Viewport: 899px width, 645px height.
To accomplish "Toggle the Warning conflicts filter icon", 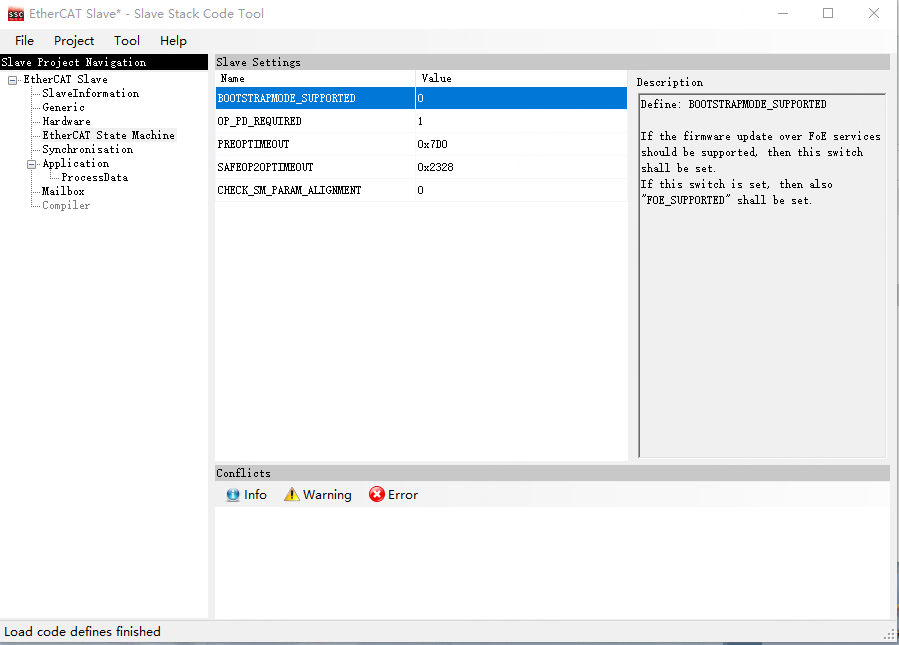I will pos(291,494).
